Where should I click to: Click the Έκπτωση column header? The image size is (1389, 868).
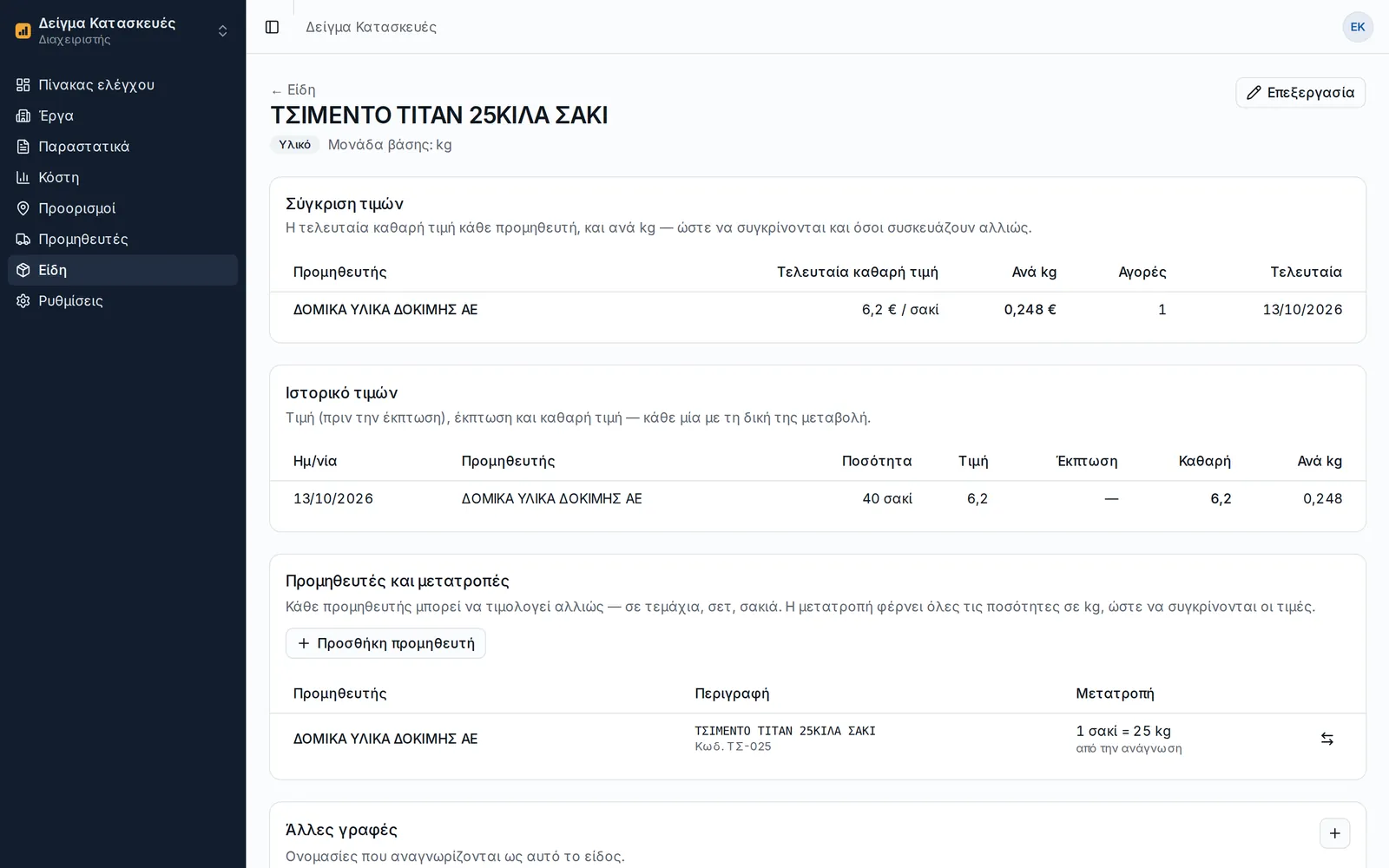(x=1087, y=462)
